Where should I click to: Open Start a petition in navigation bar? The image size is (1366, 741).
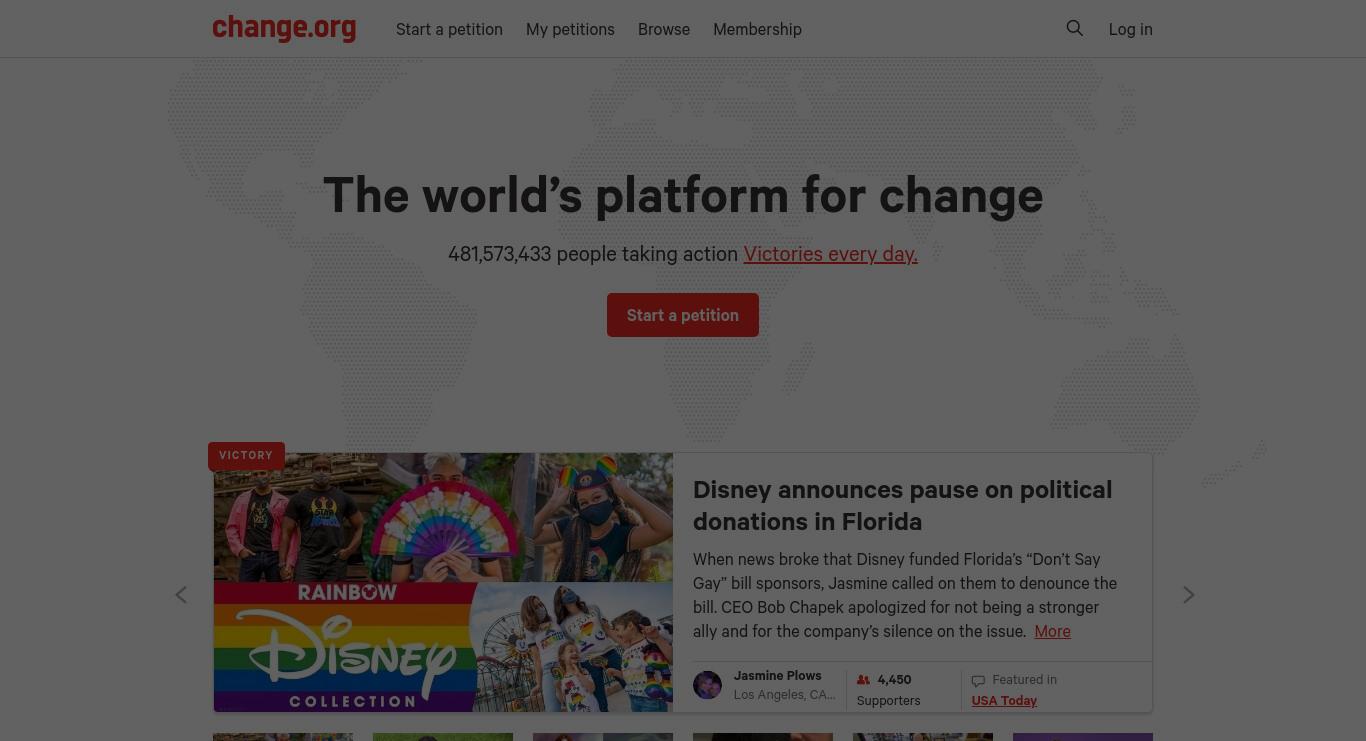(x=449, y=29)
